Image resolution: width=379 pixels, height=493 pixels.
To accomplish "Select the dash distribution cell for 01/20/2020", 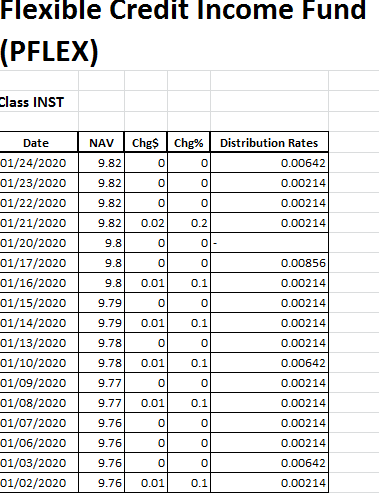I will click(x=269, y=243).
